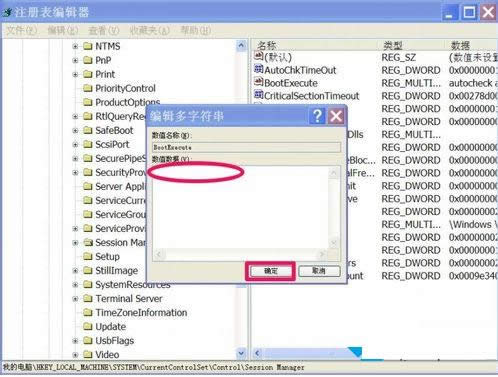This screenshot has height=377, width=498.
Task: Click the TimeZoneInformation folder icon
Action: 88,312
